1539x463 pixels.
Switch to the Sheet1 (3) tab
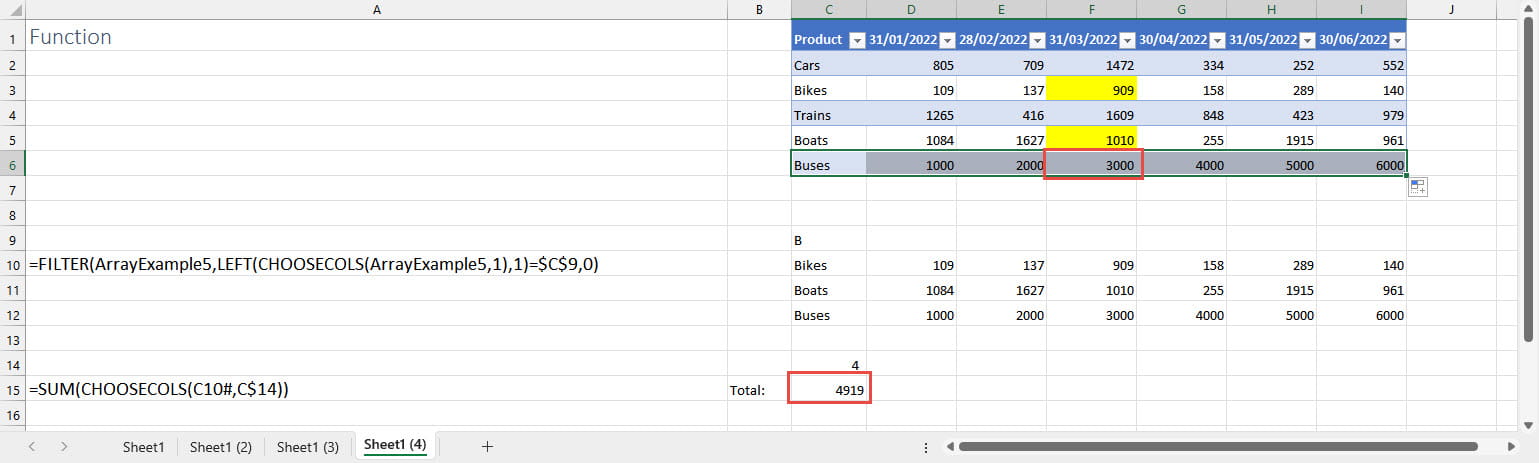pos(307,447)
